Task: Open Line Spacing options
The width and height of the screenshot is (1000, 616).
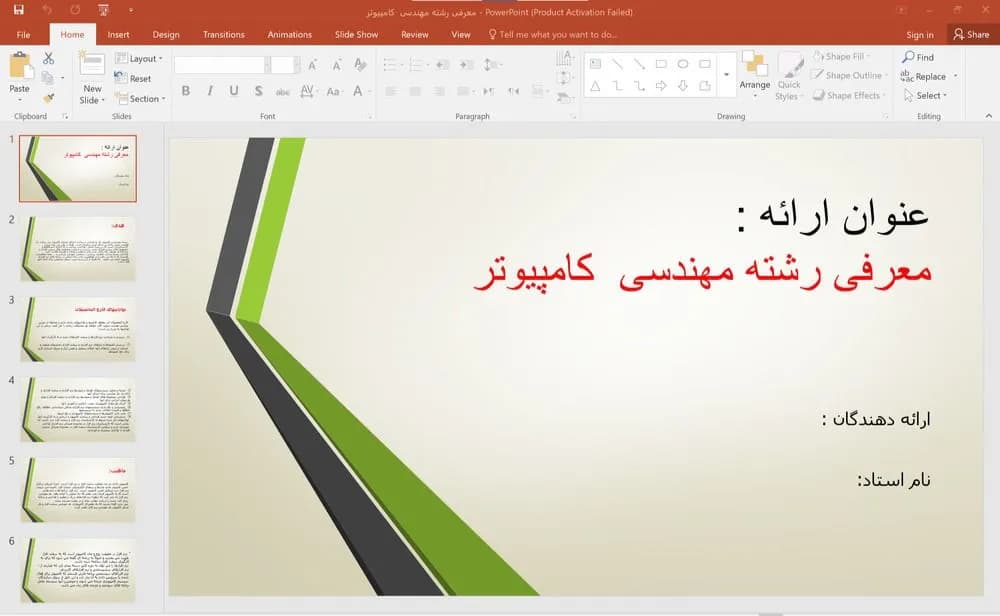Action: coord(492,64)
